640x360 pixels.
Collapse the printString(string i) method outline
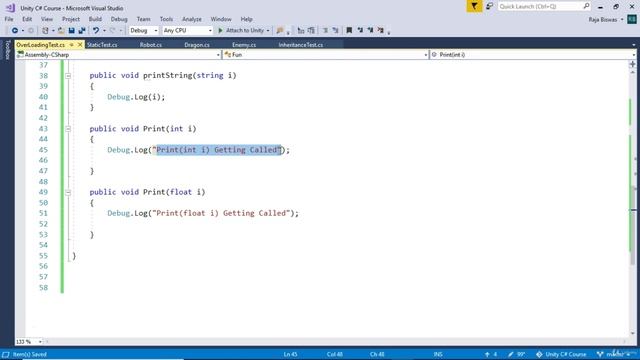tap(68, 76)
